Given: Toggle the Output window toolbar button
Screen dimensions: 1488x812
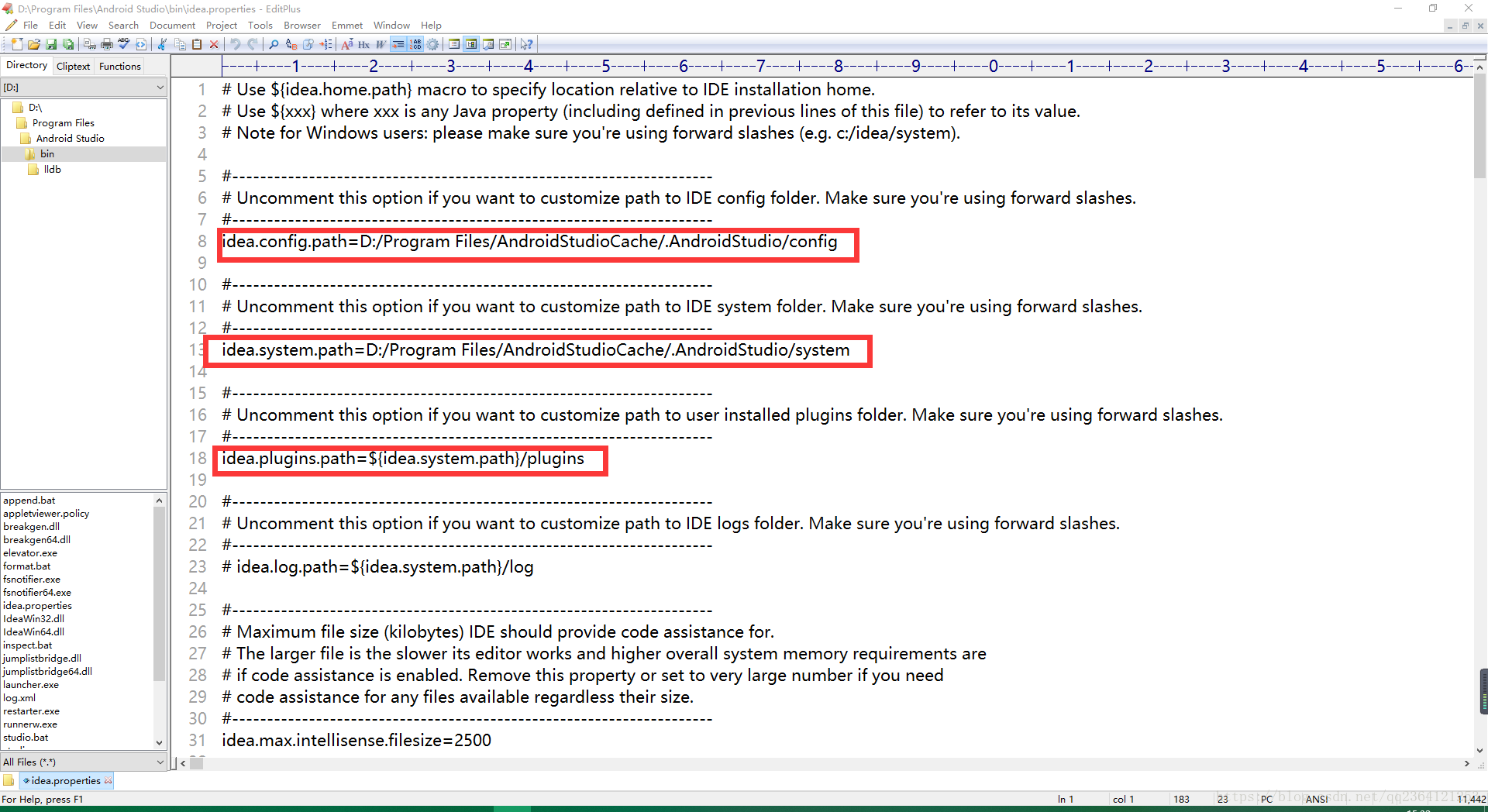Looking at the screenshot, I should click(x=488, y=44).
